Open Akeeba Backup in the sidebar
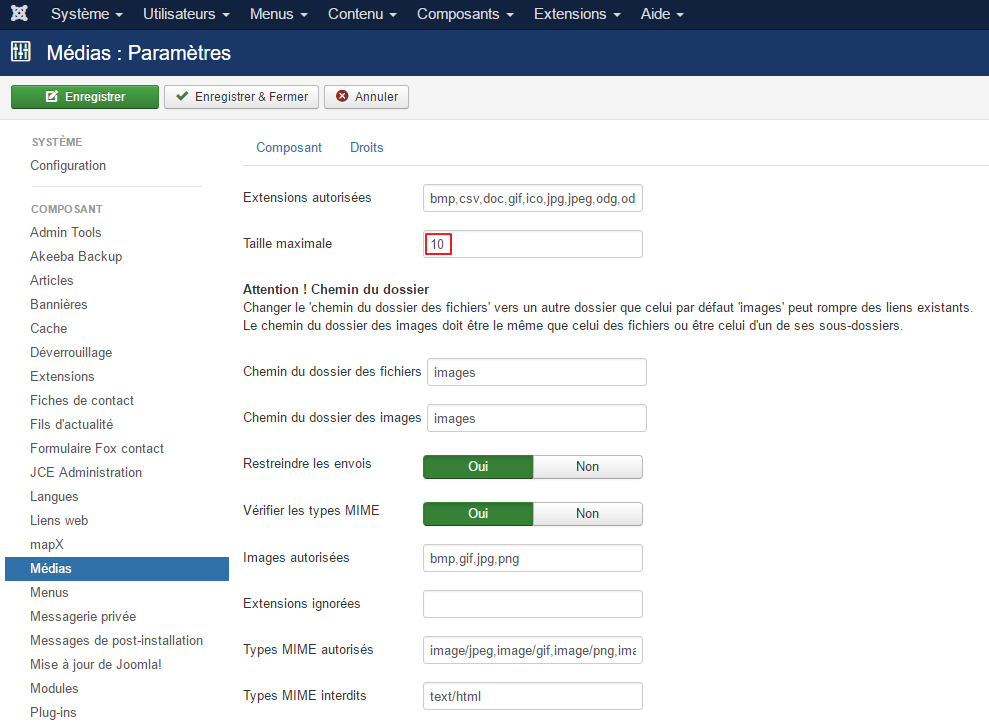This screenshot has width=989, height=728. click(76, 257)
